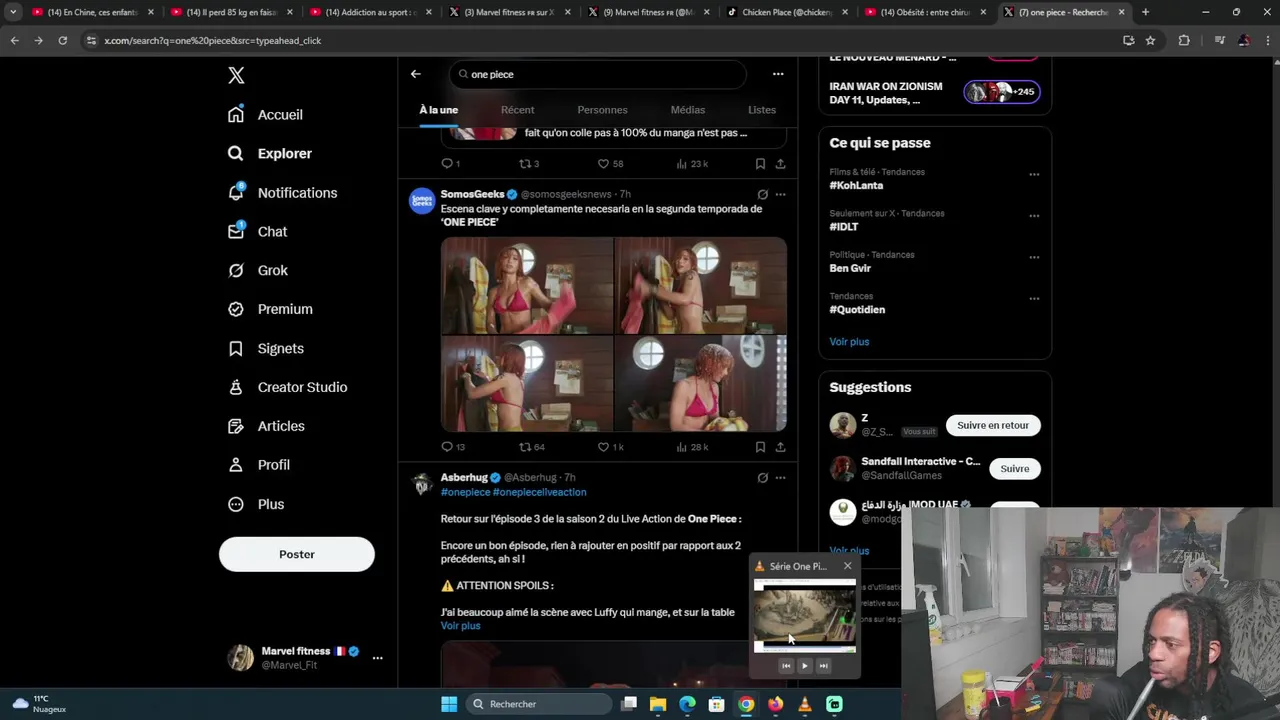Image resolution: width=1280 pixels, height=720 pixels.
Task: Click the #onepiece hashtag in Asberhug post
Action: [x=465, y=492]
